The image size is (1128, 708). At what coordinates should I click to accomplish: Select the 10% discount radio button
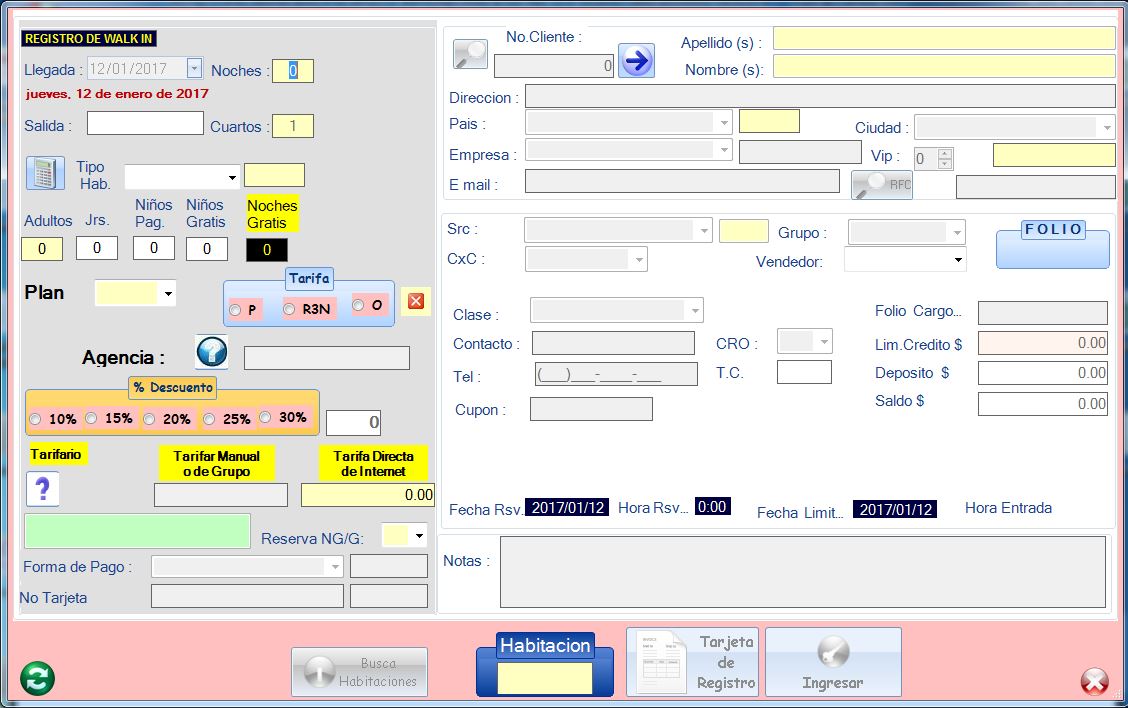(x=36, y=419)
